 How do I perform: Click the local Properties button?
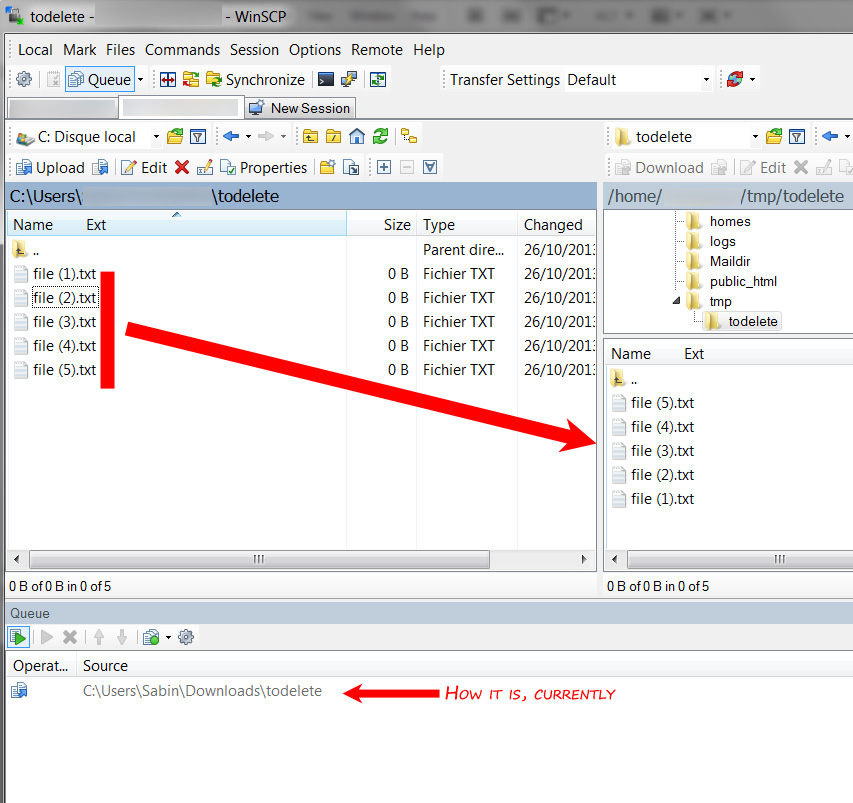coord(263,168)
